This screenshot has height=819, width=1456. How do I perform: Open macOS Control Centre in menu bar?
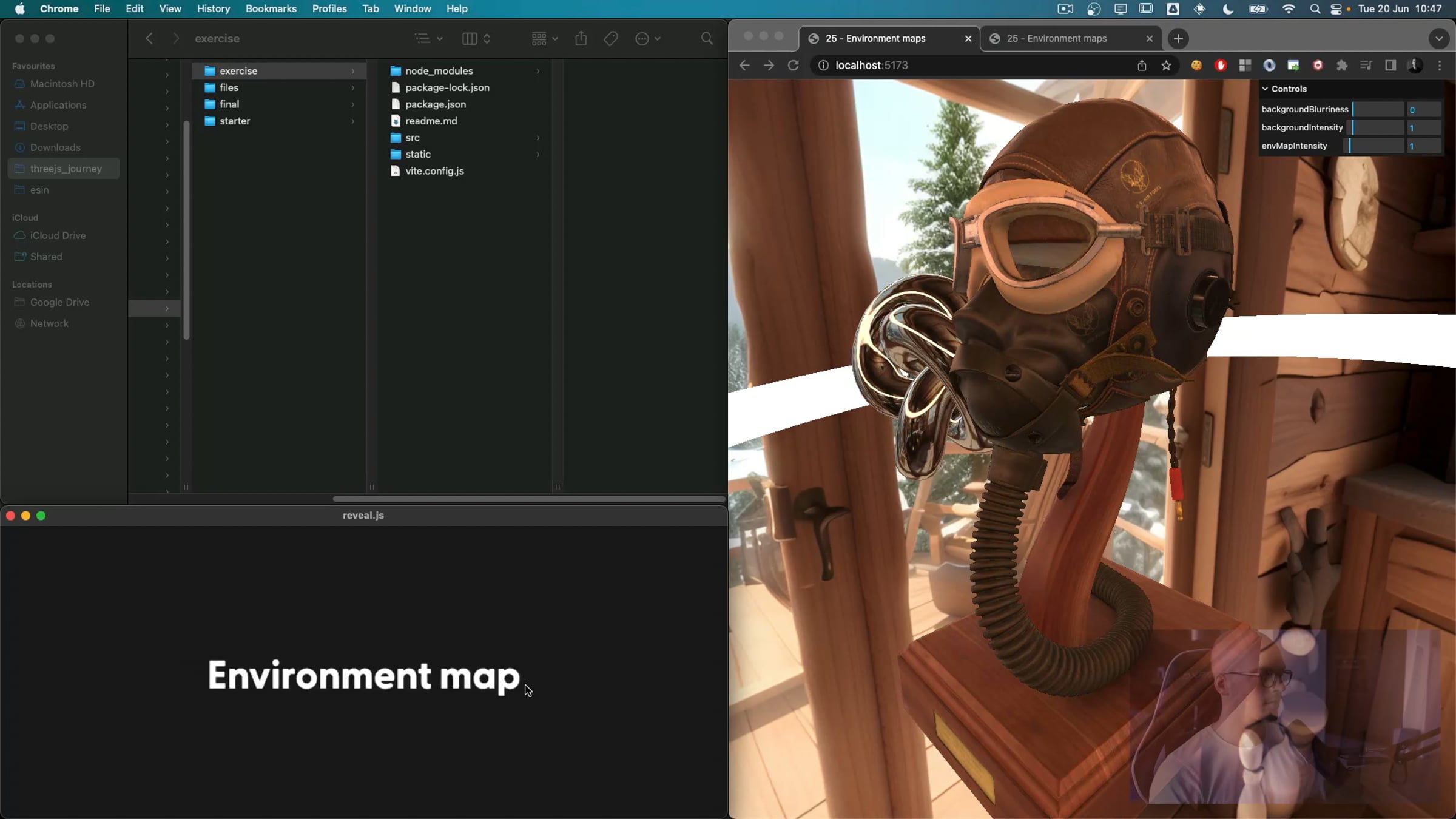point(1336,8)
